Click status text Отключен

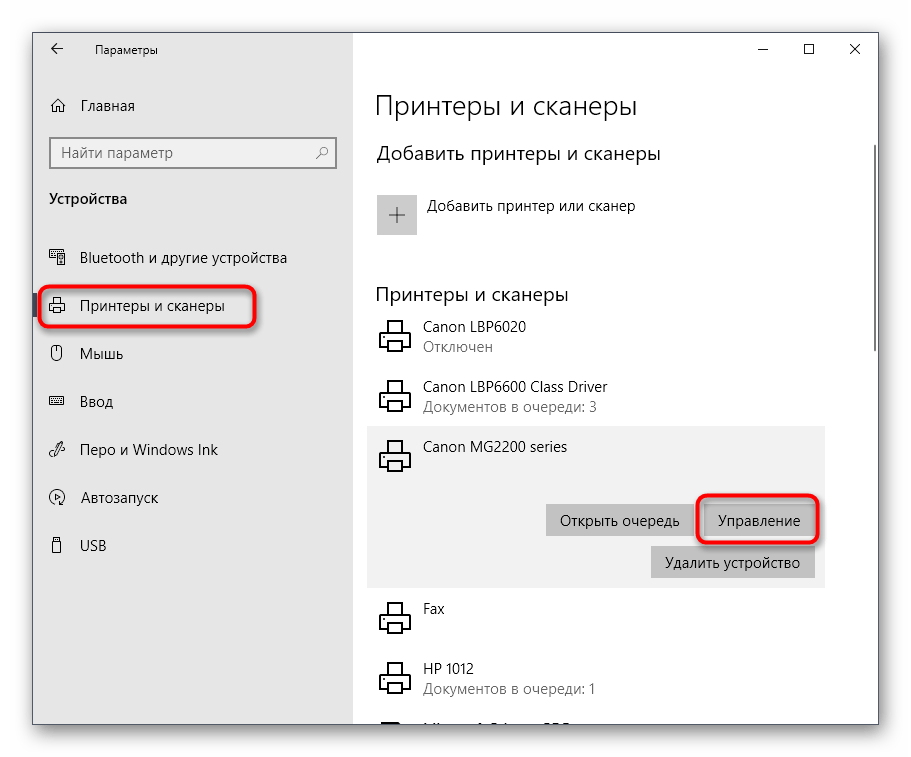point(458,347)
